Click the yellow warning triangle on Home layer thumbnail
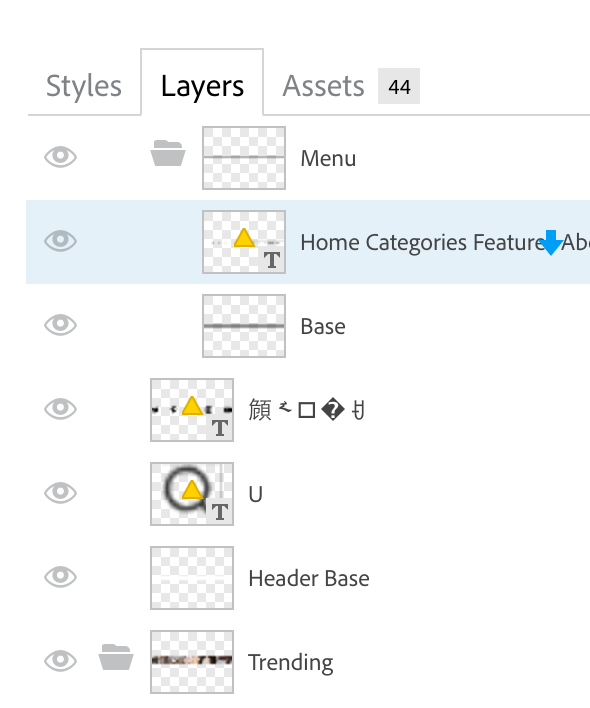This screenshot has width=590, height=708. tap(244, 238)
